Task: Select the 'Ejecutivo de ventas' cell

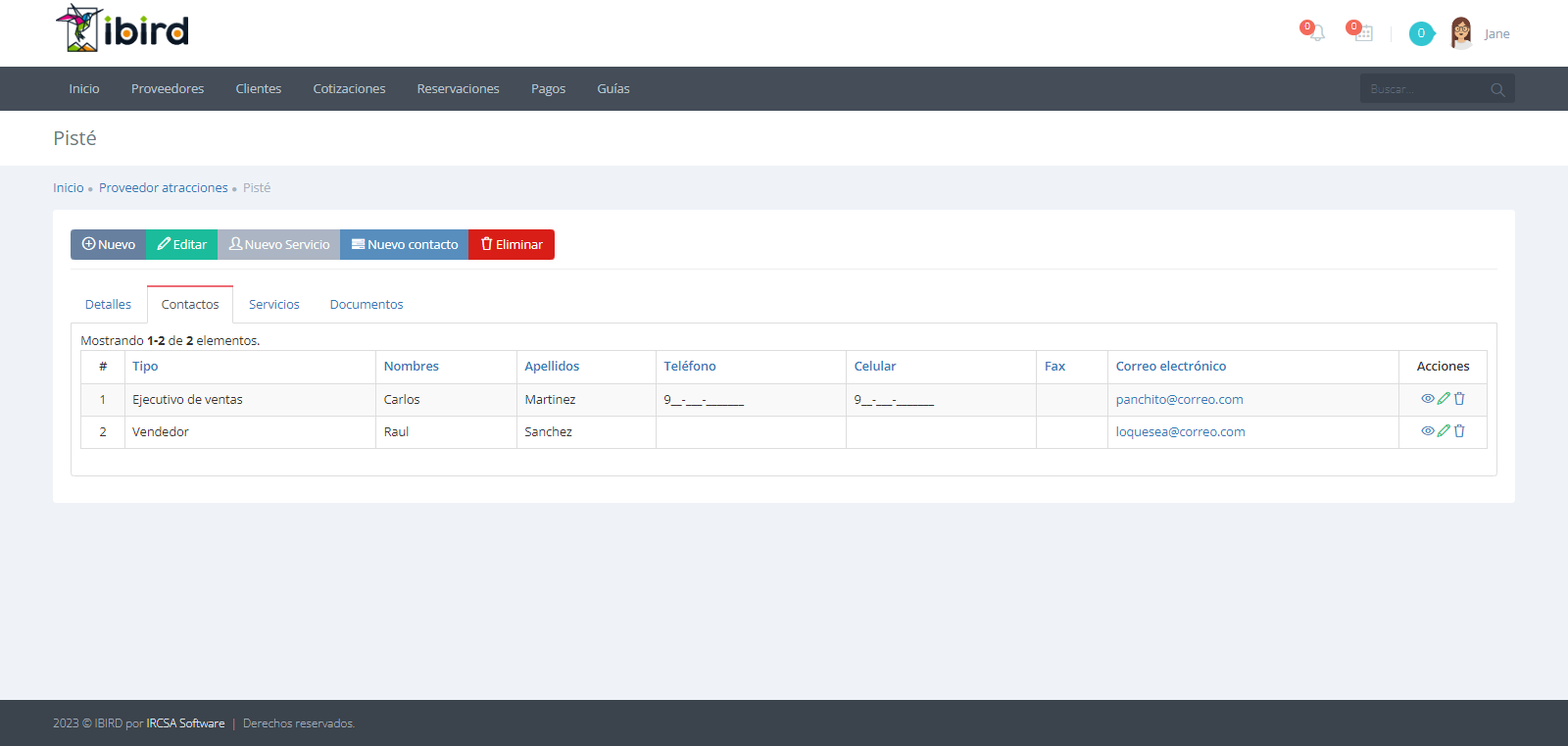Action: coord(250,400)
